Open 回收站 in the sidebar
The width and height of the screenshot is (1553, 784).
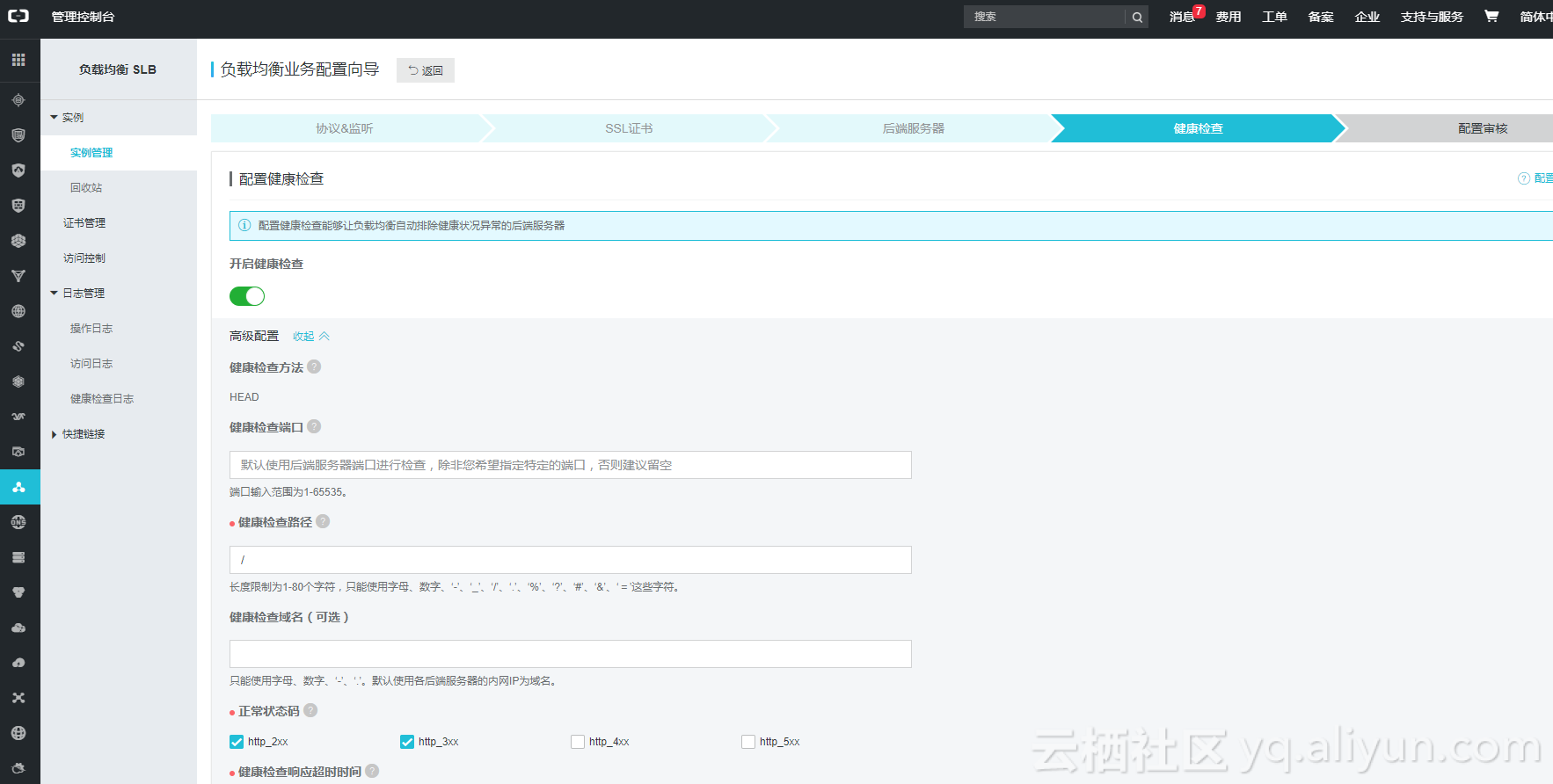coord(86,188)
